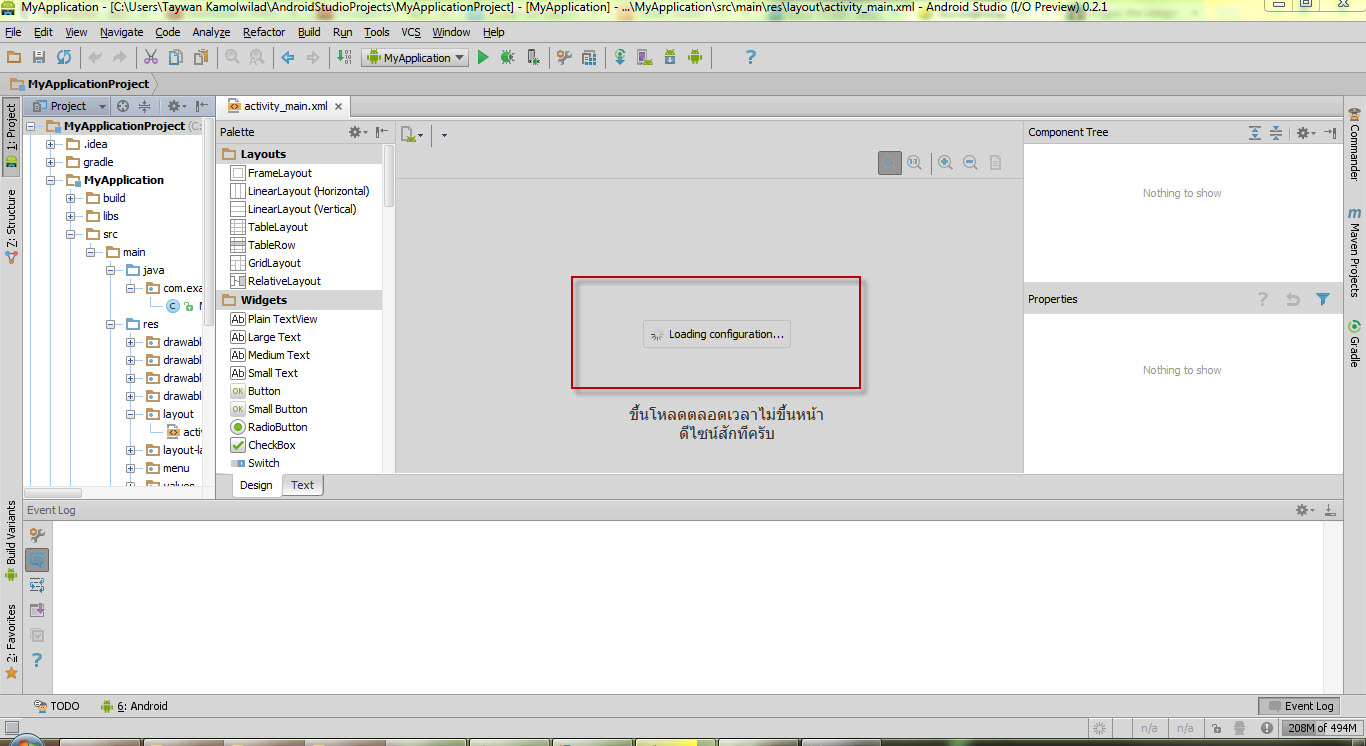Click the Open folder toolbar icon
This screenshot has width=1366, height=746.
(14, 58)
